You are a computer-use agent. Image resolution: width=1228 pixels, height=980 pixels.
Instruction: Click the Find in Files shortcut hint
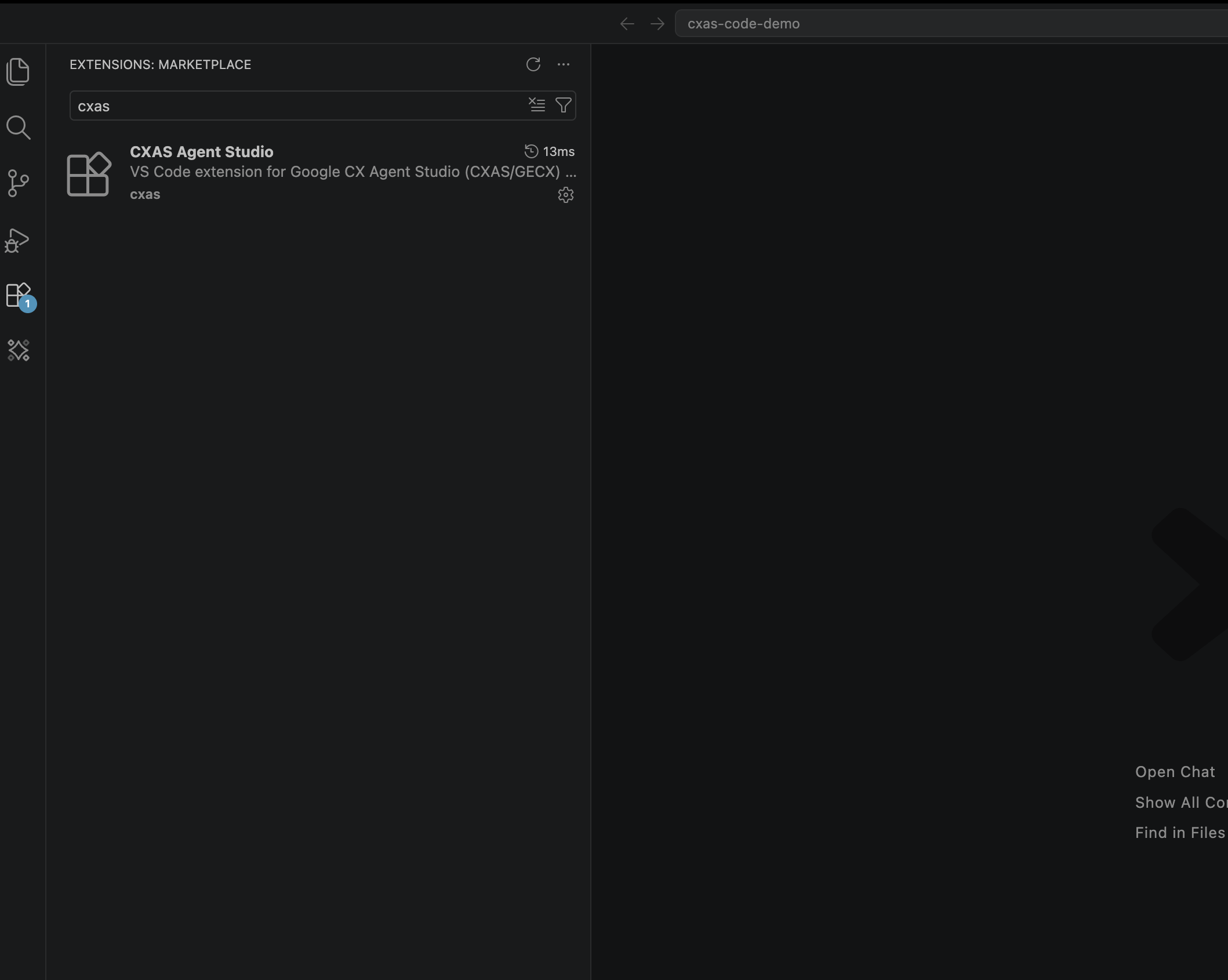[1180, 833]
